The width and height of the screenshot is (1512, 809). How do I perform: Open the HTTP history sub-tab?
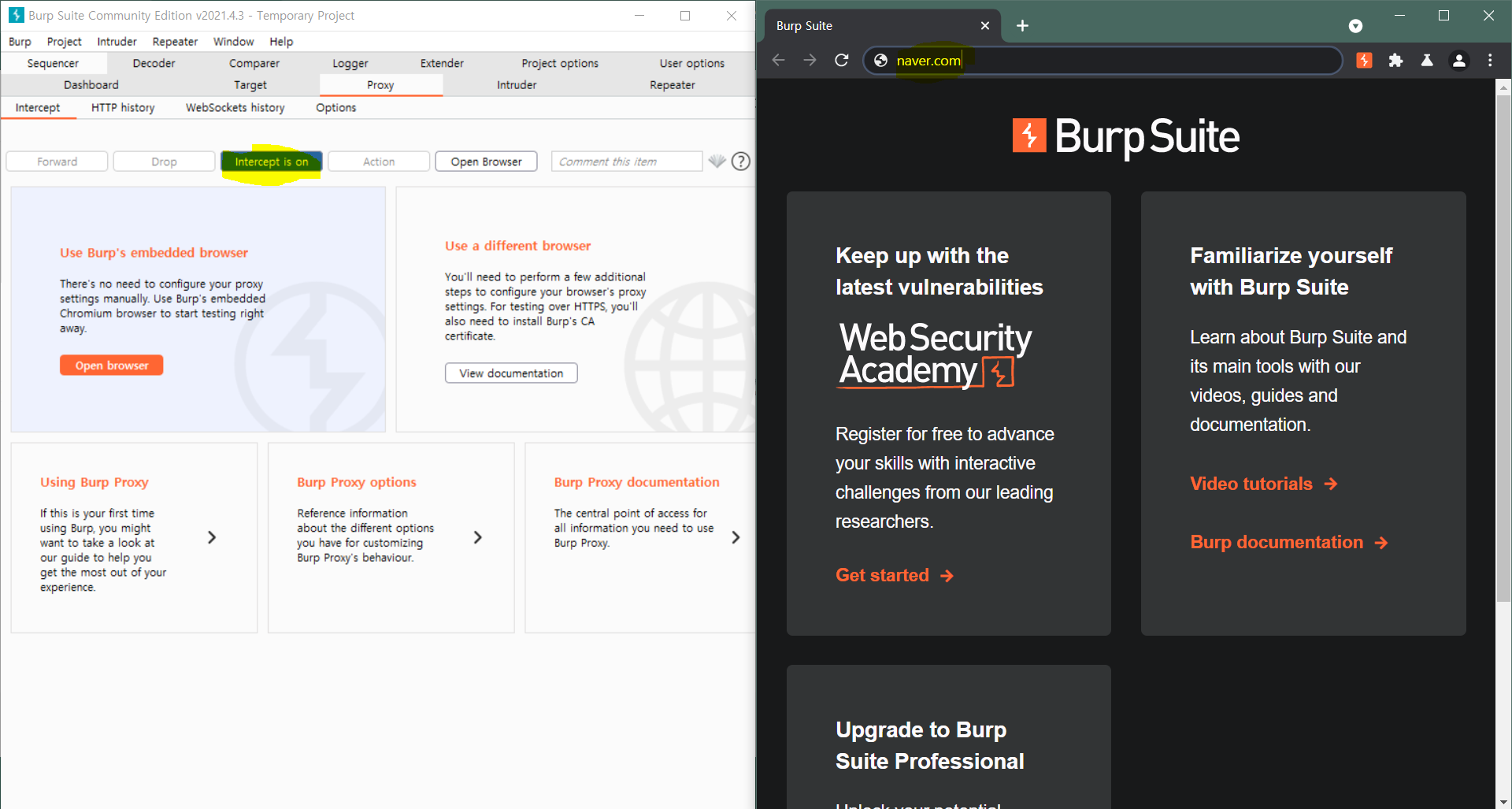pyautogui.click(x=123, y=108)
